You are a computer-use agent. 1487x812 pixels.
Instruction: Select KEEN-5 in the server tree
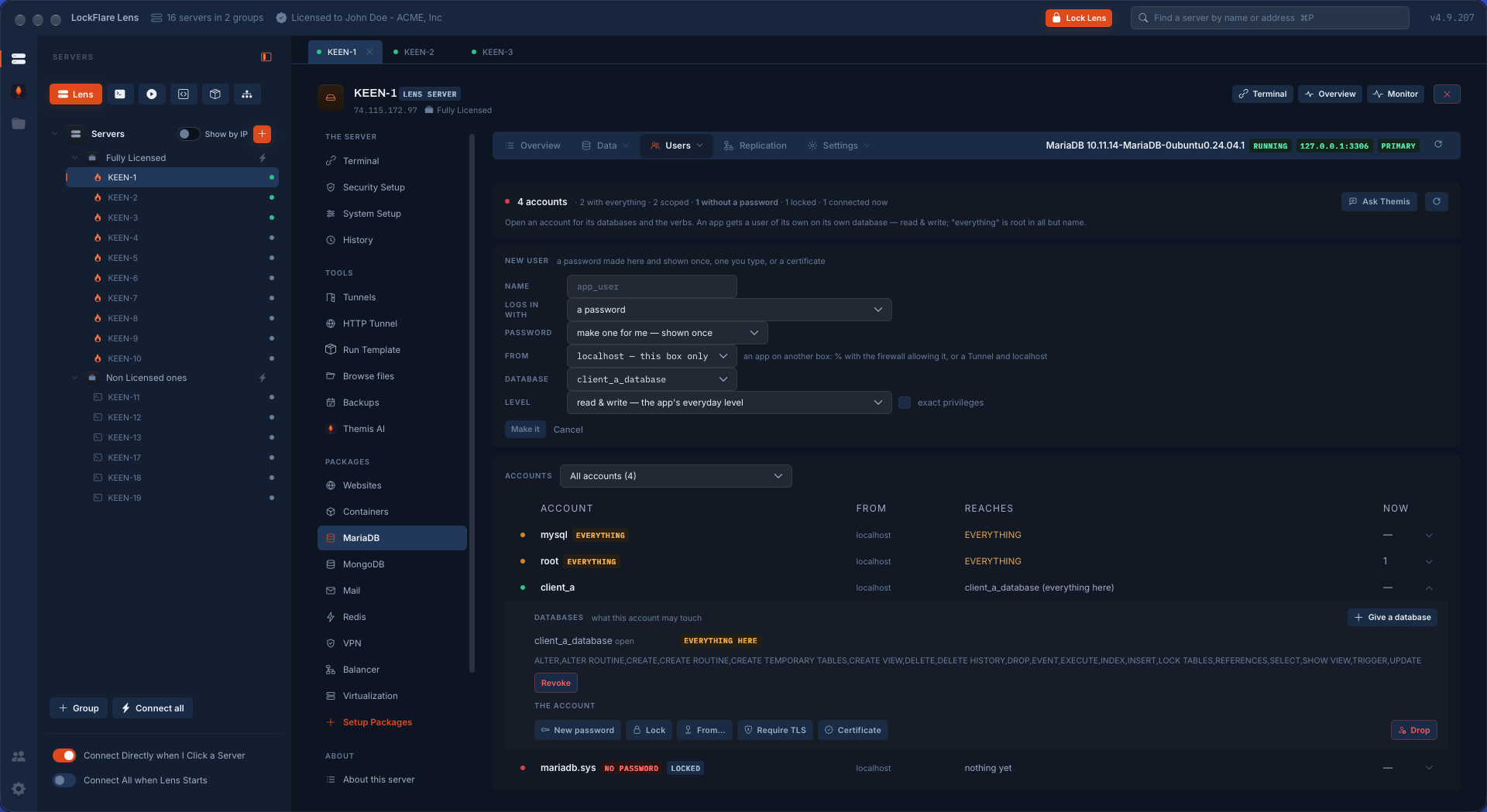pos(172,258)
